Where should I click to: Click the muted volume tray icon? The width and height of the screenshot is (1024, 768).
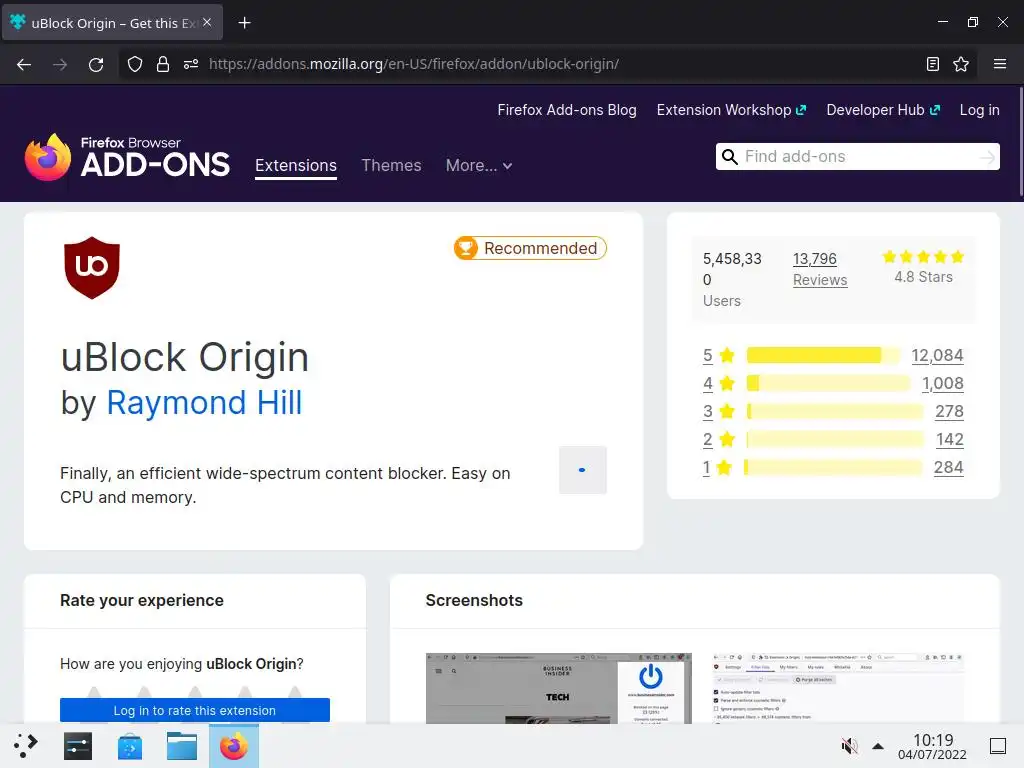pos(849,746)
